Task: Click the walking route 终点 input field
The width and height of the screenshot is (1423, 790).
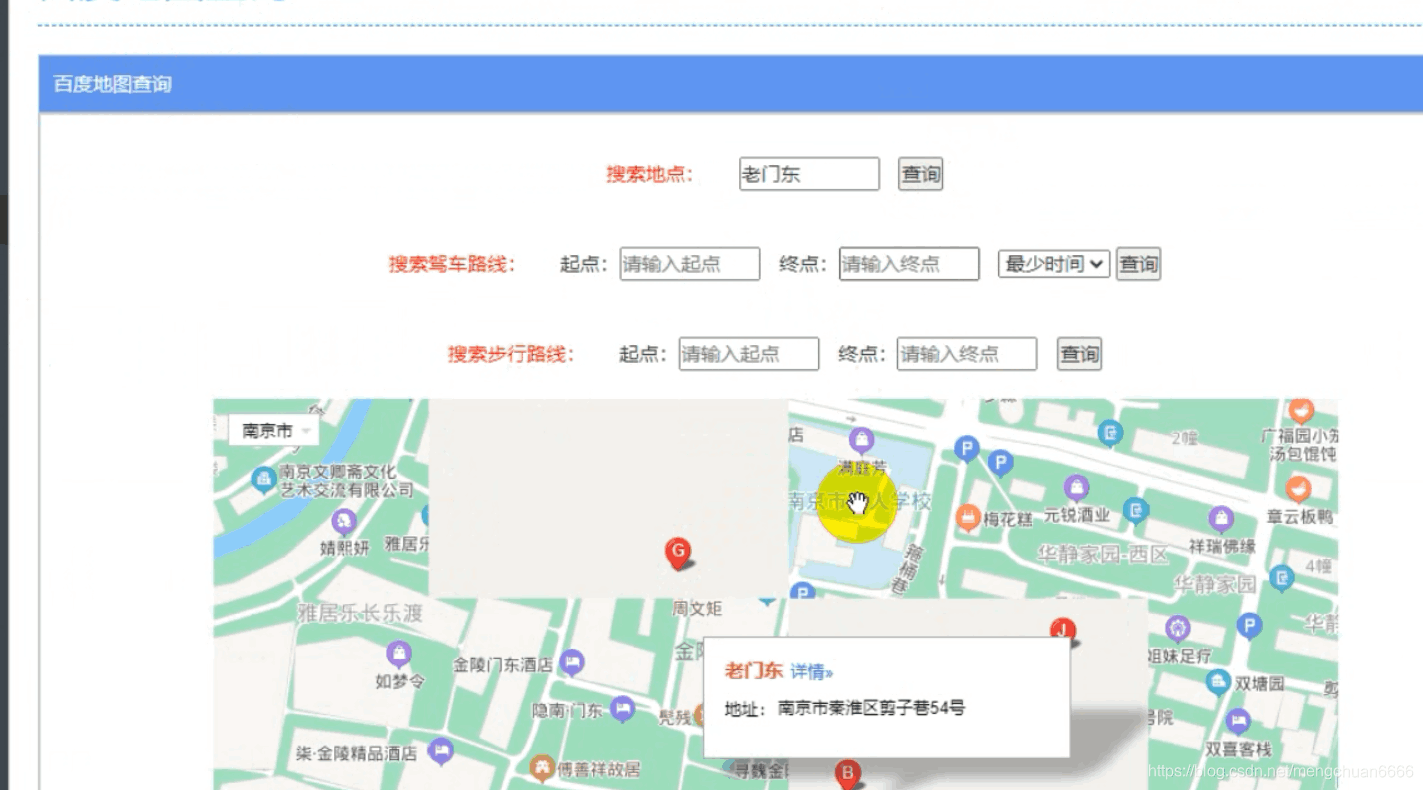Action: (x=967, y=354)
